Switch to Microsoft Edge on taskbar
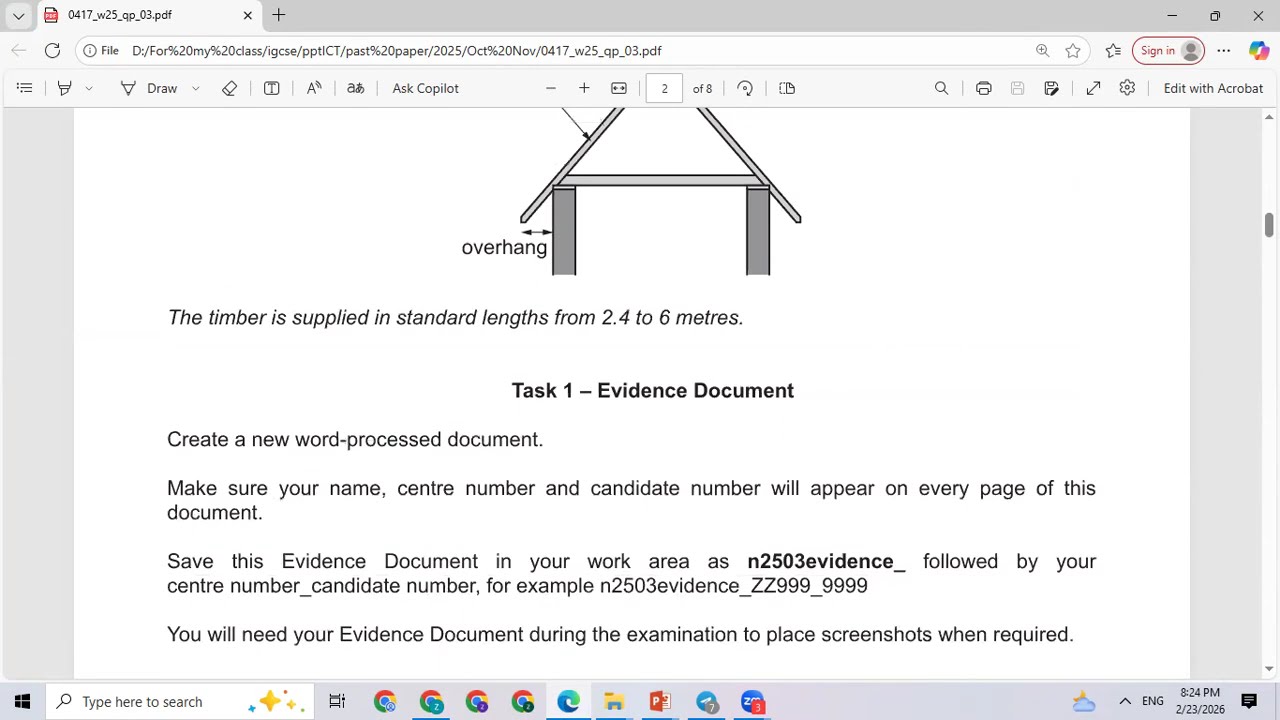This screenshot has height=720, width=1280. [568, 701]
